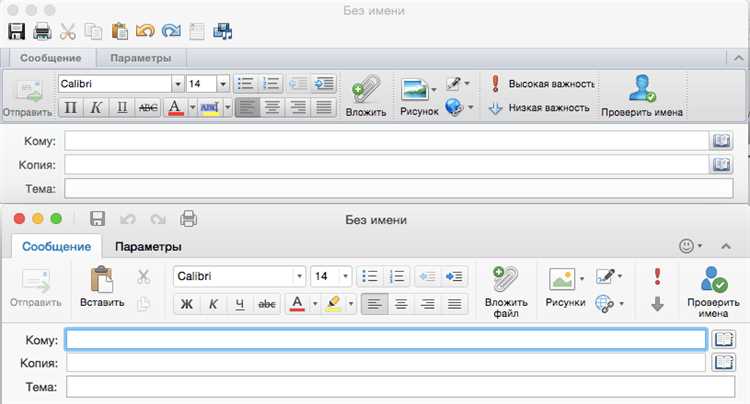This screenshot has width=750, height=404.
Task: Click font color A swatch in lower window
Action: (x=297, y=304)
